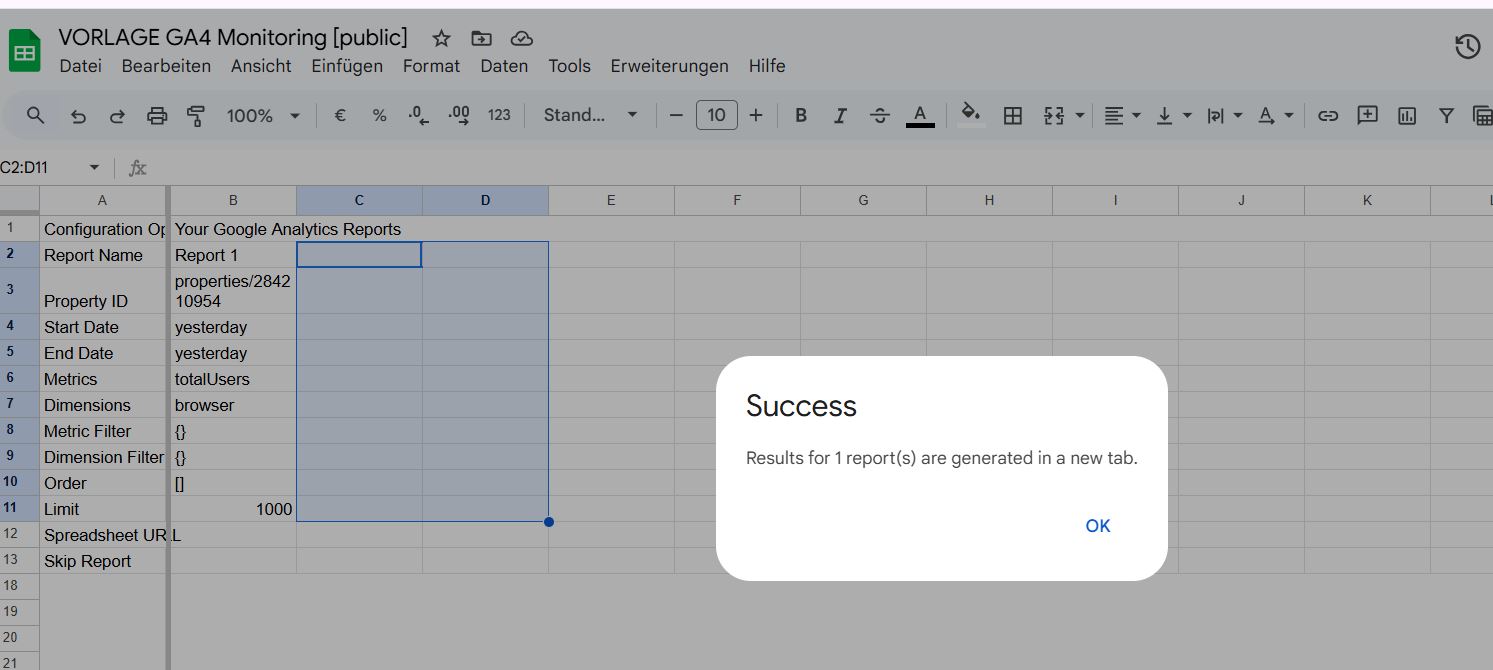Click the font size input field
1493x670 pixels.
coord(716,116)
